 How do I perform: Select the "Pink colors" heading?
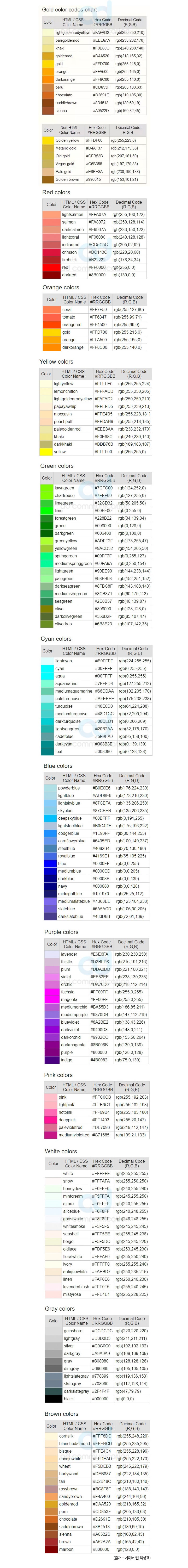click(x=58, y=1075)
